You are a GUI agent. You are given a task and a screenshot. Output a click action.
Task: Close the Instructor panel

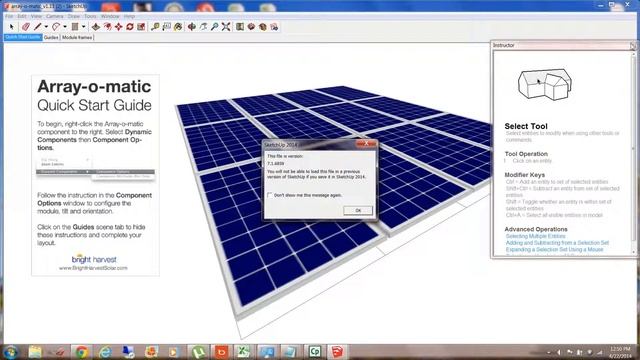633,46
